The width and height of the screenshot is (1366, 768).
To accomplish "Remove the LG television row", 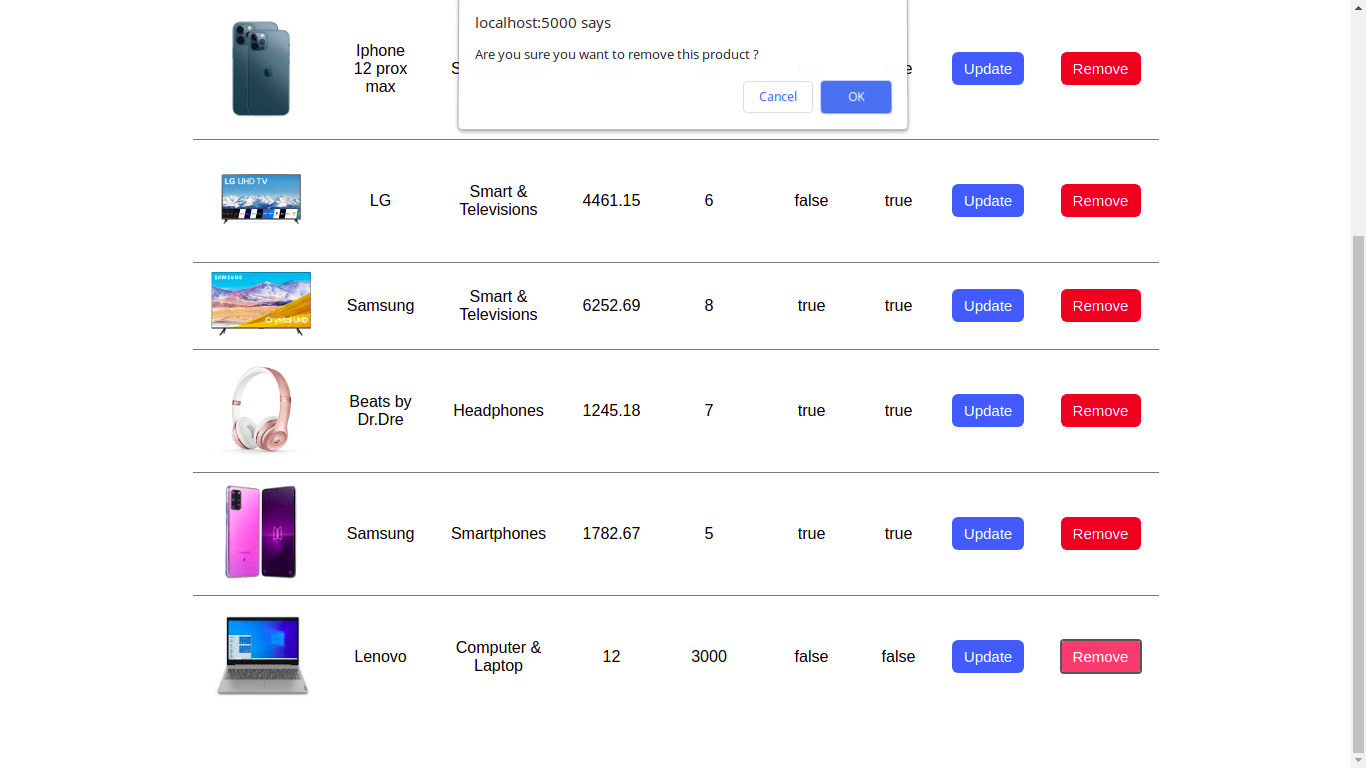I will (x=1100, y=201).
